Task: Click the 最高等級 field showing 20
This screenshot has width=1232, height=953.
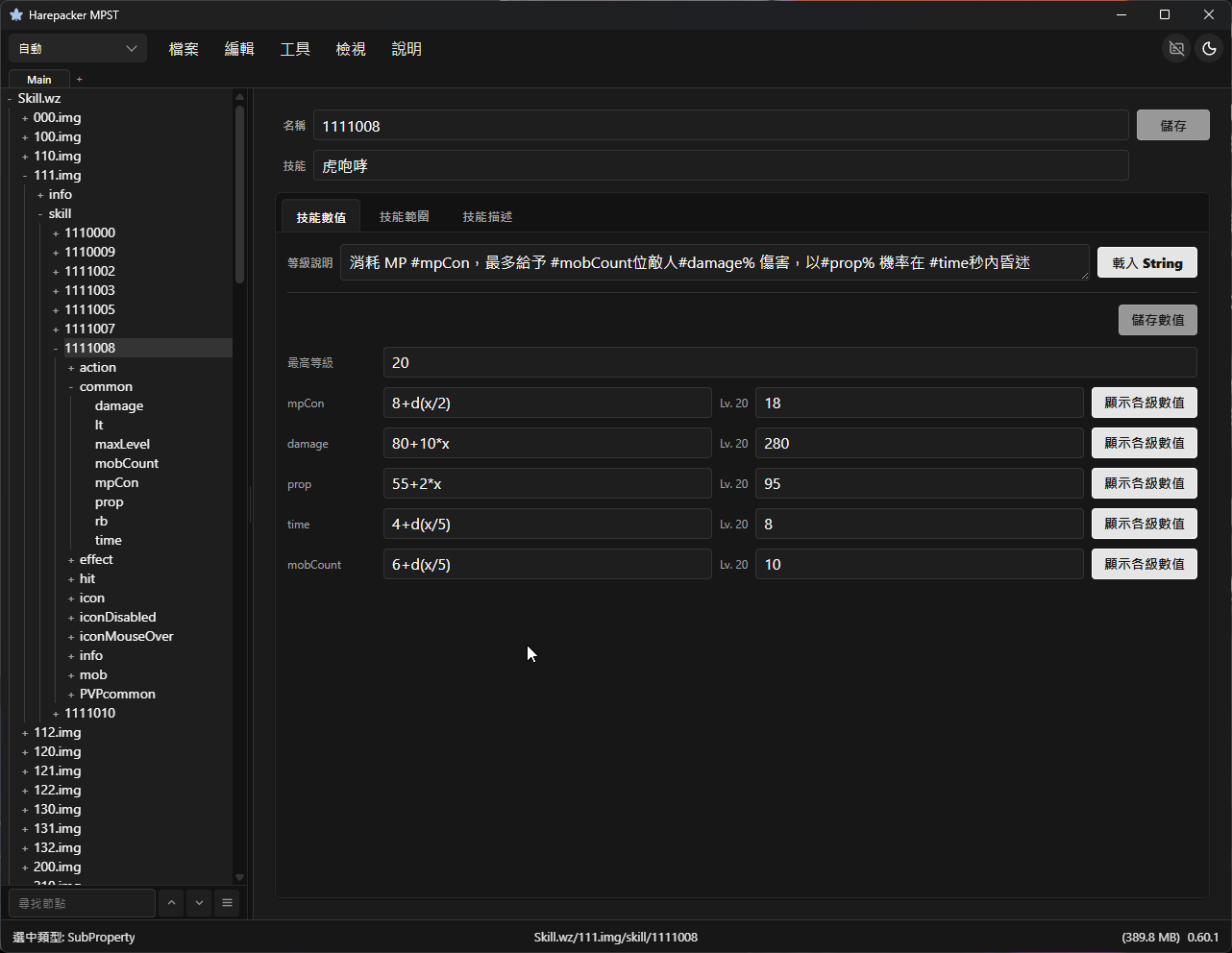Action: tap(790, 362)
